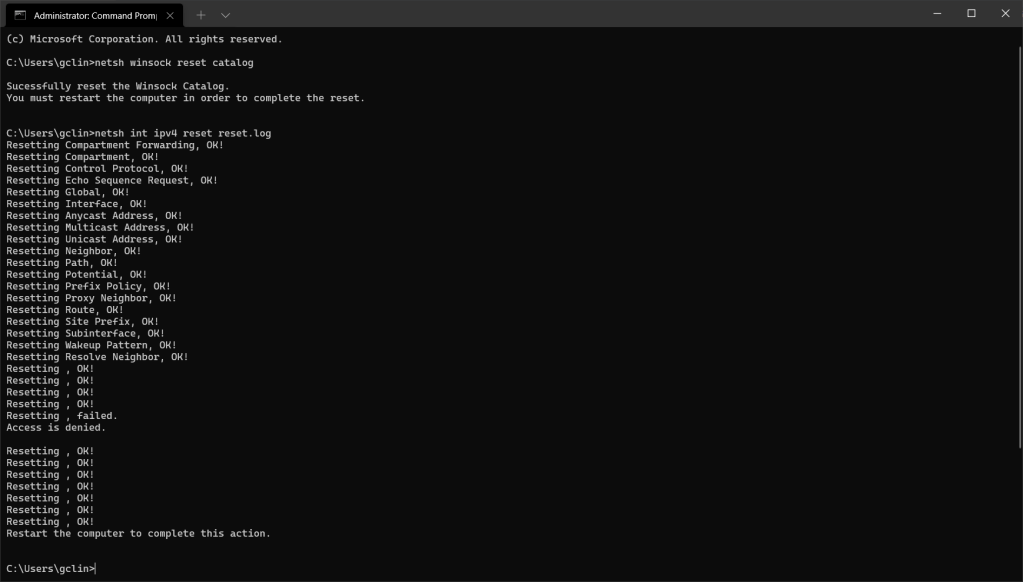Image resolution: width=1023 pixels, height=582 pixels.
Task: Click the 'Access is denied.' message
Action: pos(55,428)
